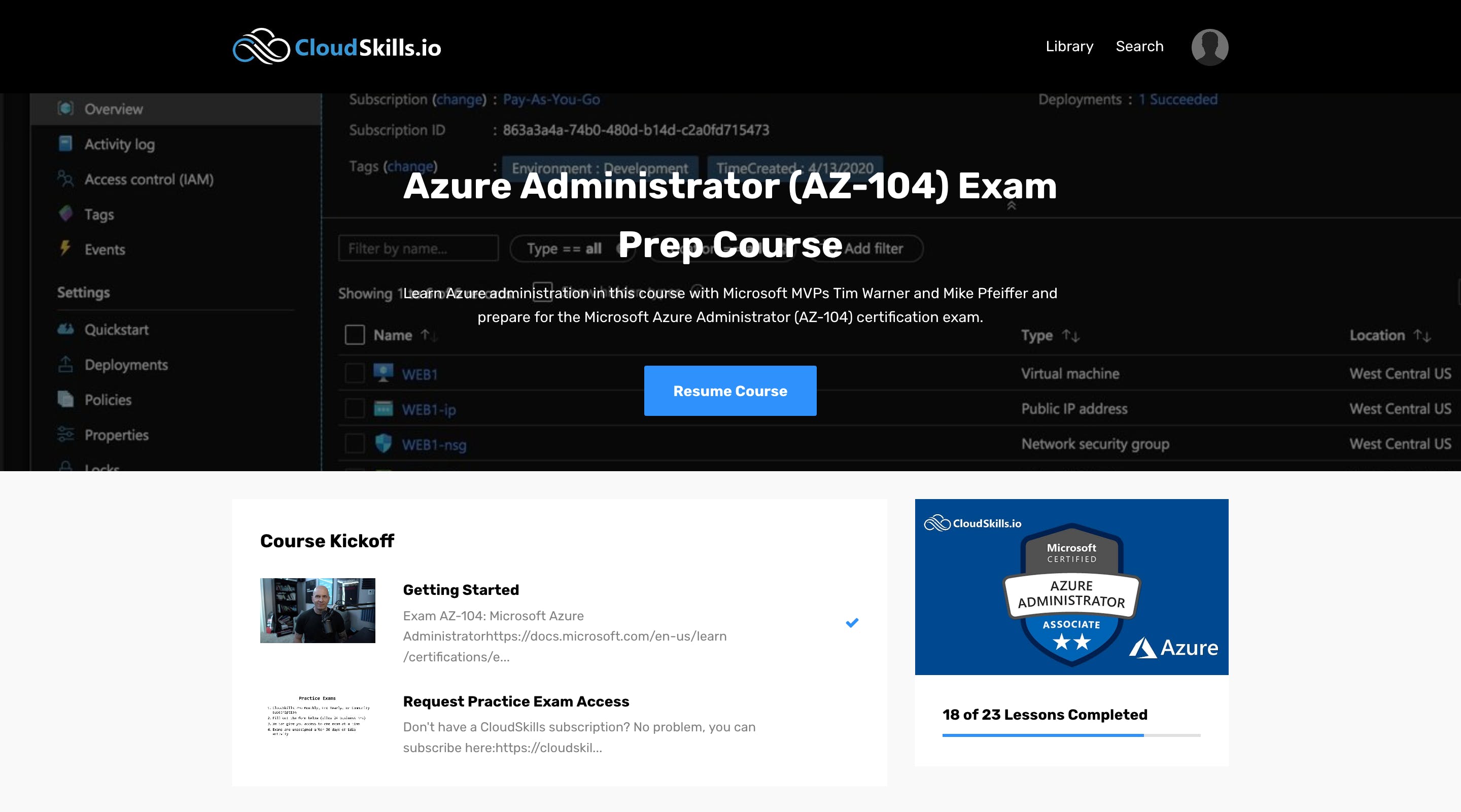Open the Search menu
The height and width of the screenshot is (812, 1461).
click(1139, 45)
